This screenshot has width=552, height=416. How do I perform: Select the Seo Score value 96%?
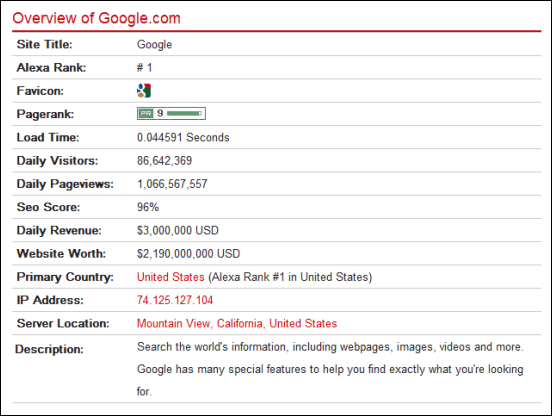[148, 207]
